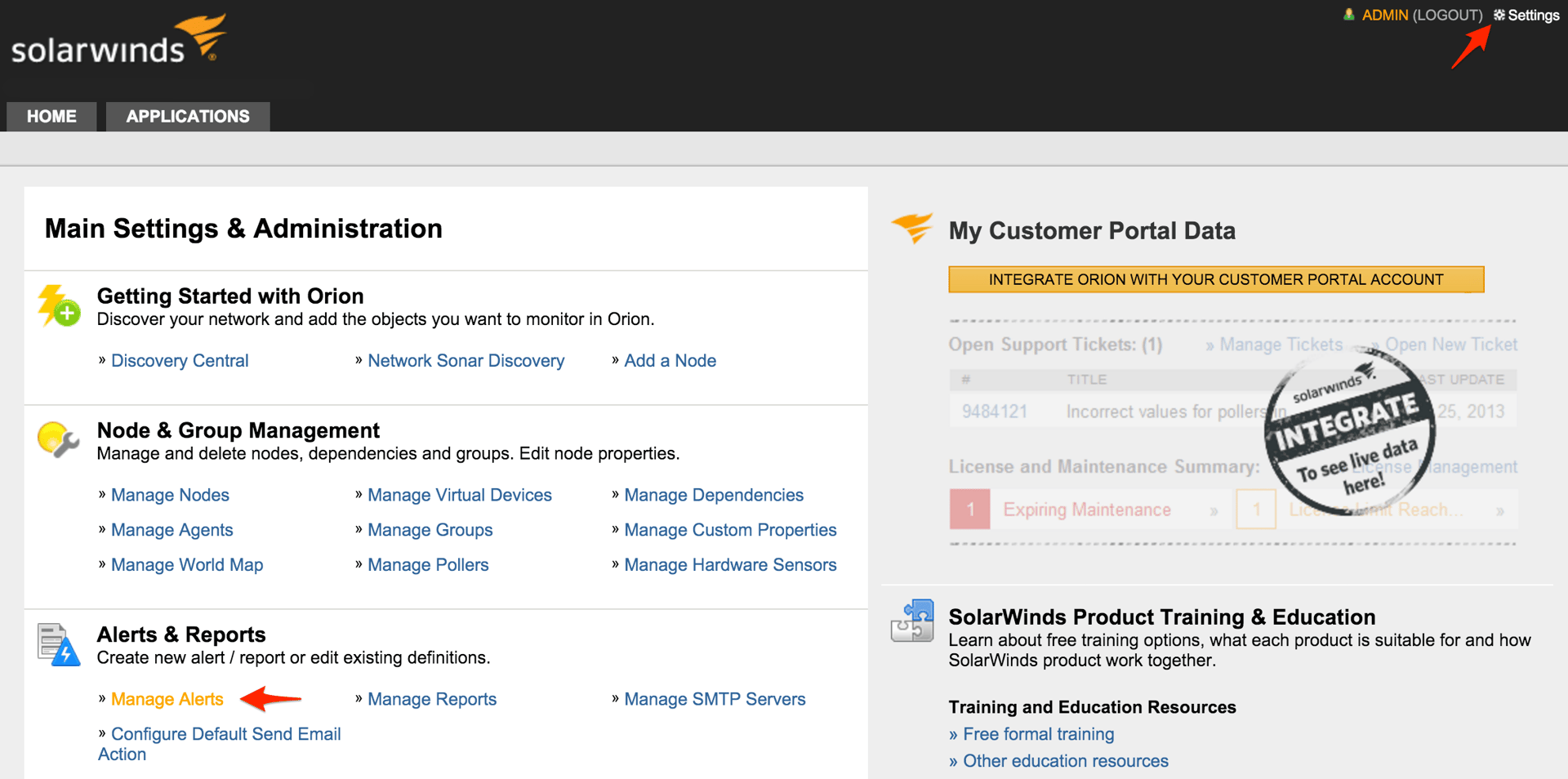
Task: Click the SolarWinds logo
Action: point(118,40)
